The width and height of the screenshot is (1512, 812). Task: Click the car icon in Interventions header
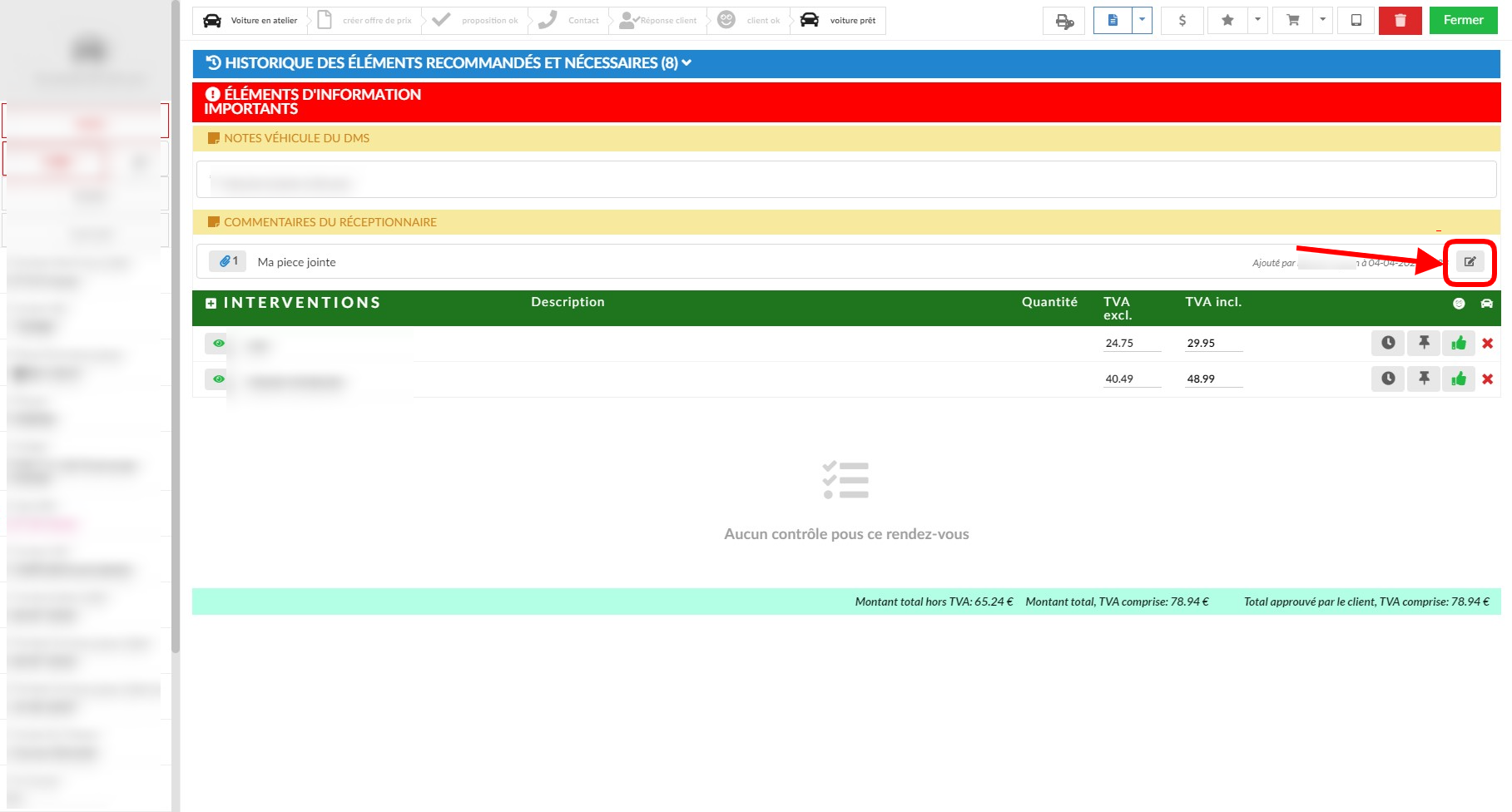1487,304
